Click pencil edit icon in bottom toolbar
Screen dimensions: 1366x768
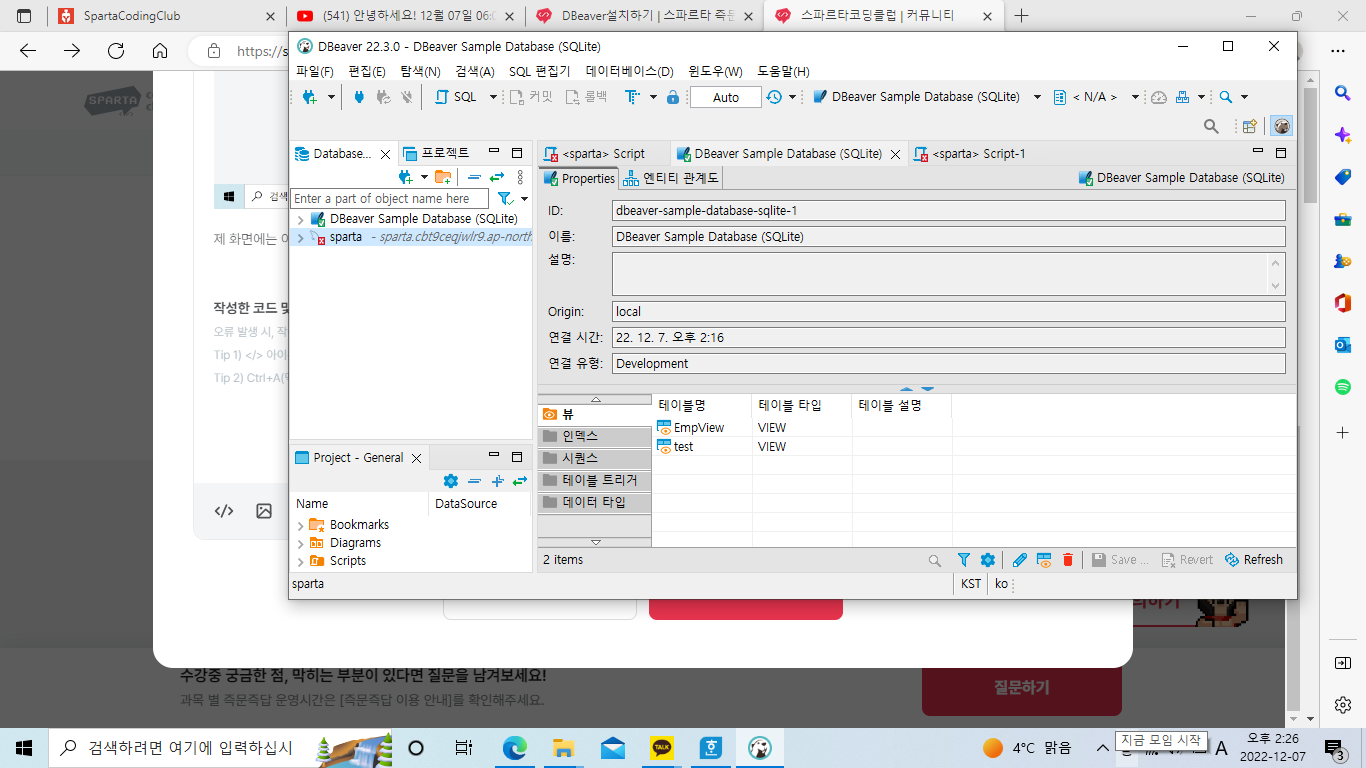tap(1020, 560)
